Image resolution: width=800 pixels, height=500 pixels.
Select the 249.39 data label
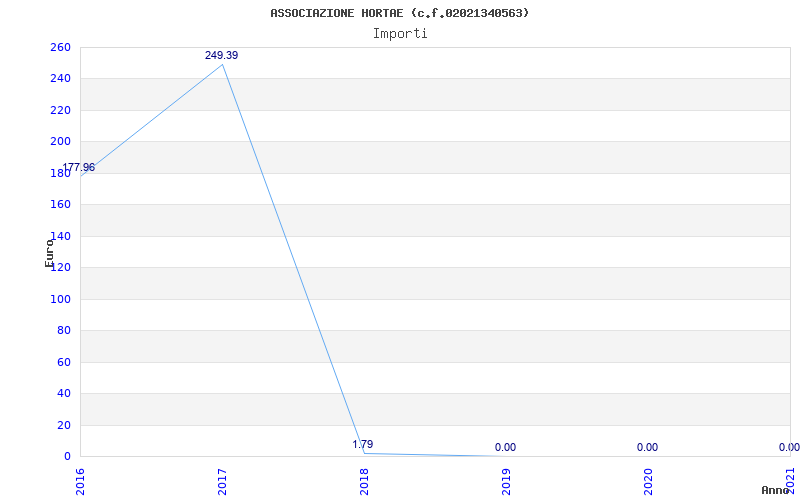[221, 55]
